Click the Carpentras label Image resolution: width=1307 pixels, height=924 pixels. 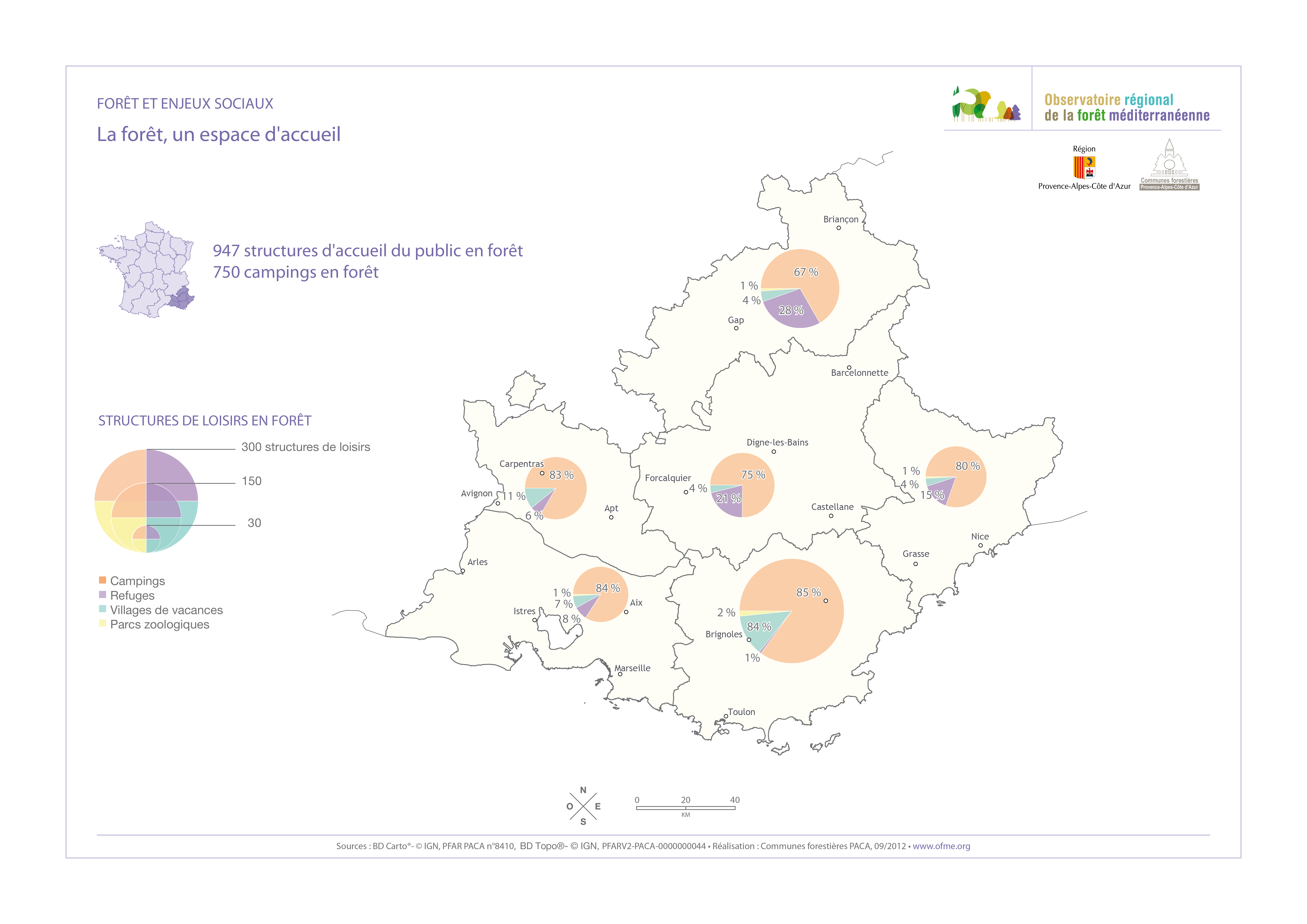tap(521, 464)
